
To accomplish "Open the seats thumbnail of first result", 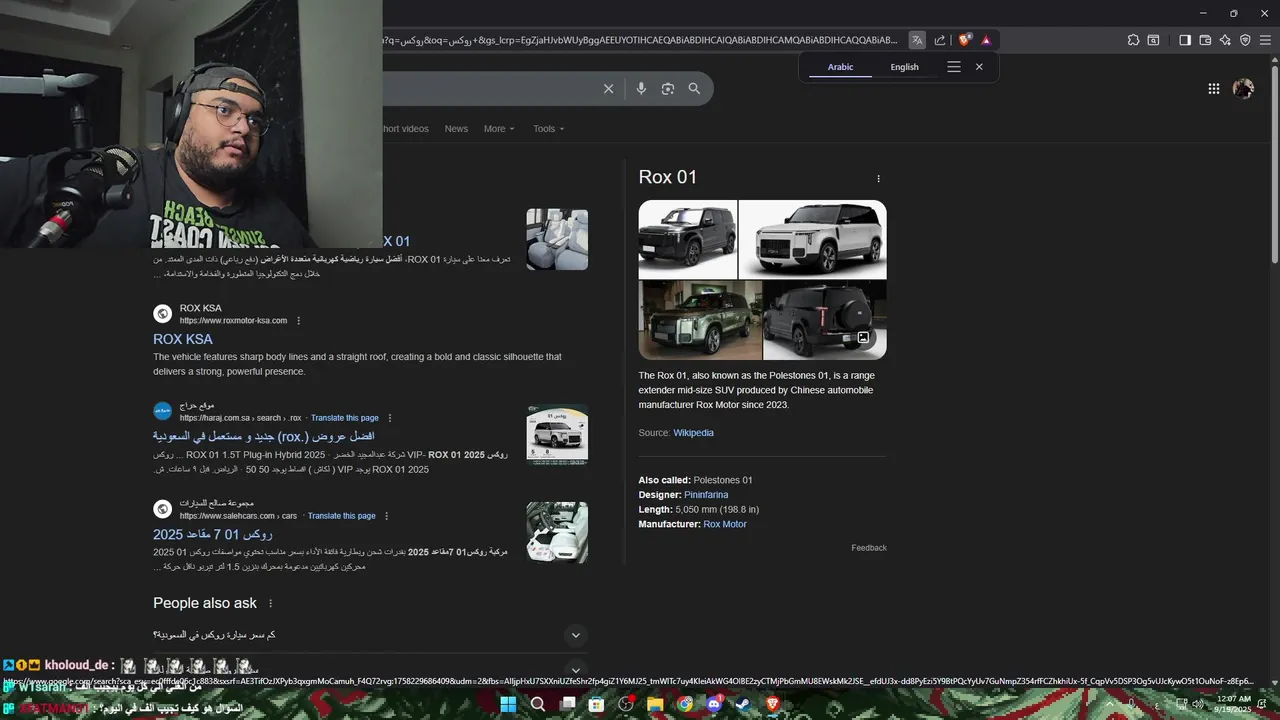I will point(557,239).
